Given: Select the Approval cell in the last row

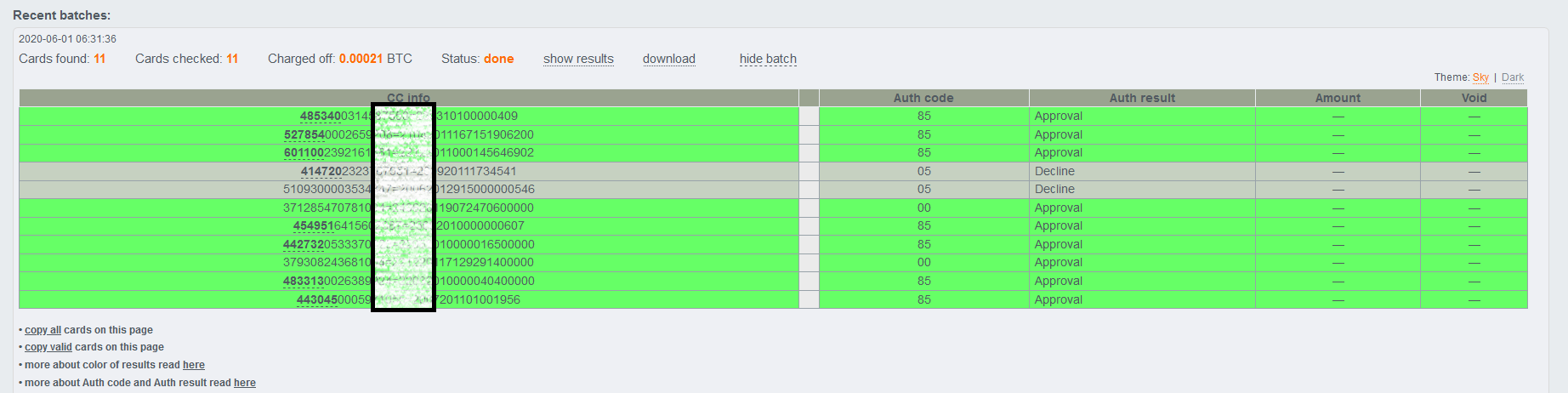Looking at the screenshot, I should [1142, 299].
